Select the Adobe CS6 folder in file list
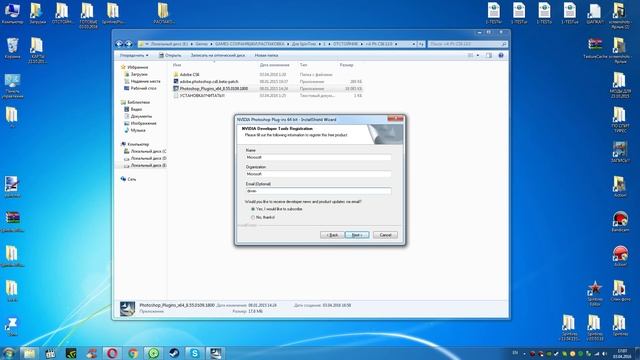The image size is (640, 360). click(268, 75)
